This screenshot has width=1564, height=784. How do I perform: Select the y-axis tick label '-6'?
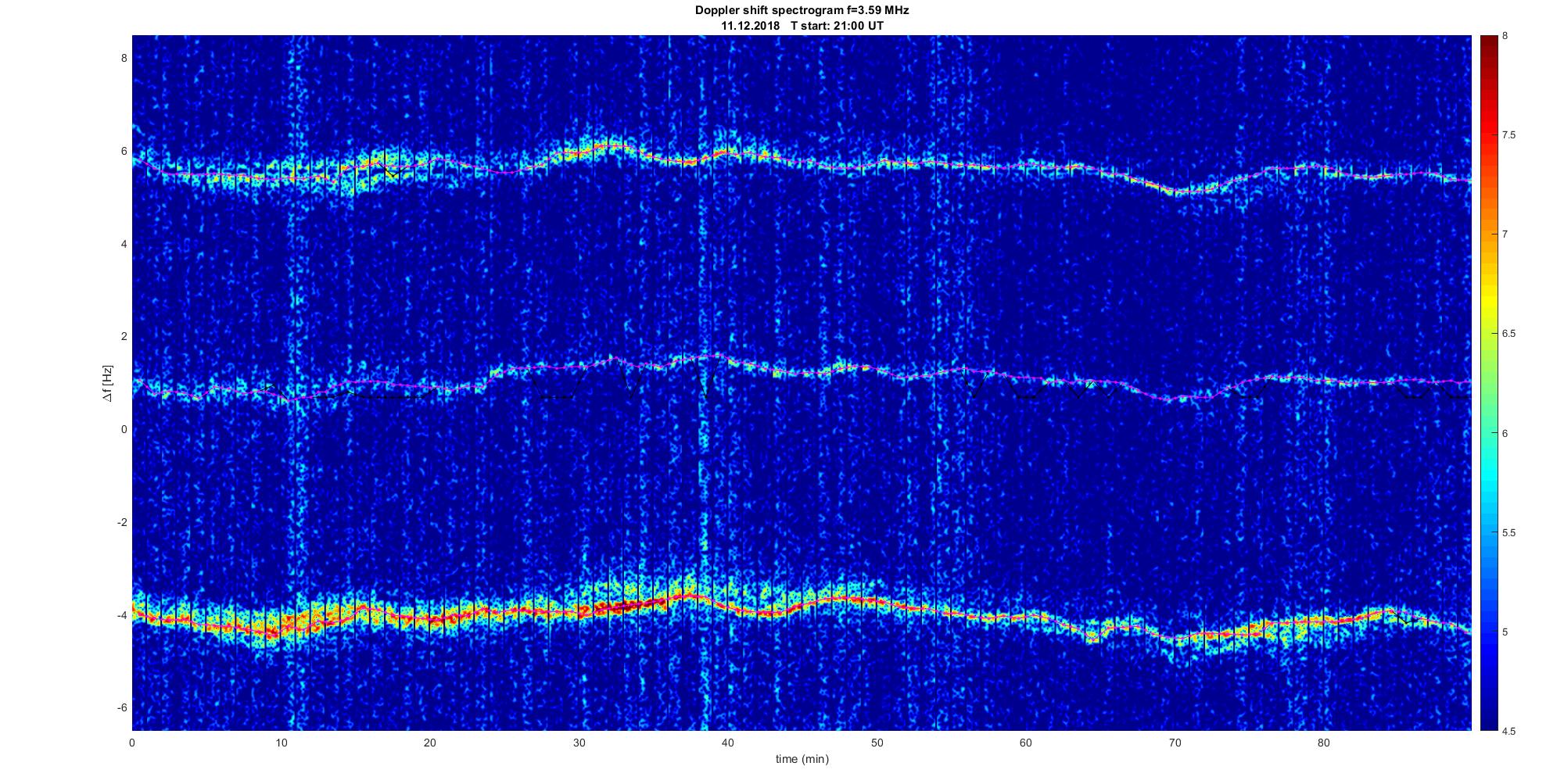point(122,707)
